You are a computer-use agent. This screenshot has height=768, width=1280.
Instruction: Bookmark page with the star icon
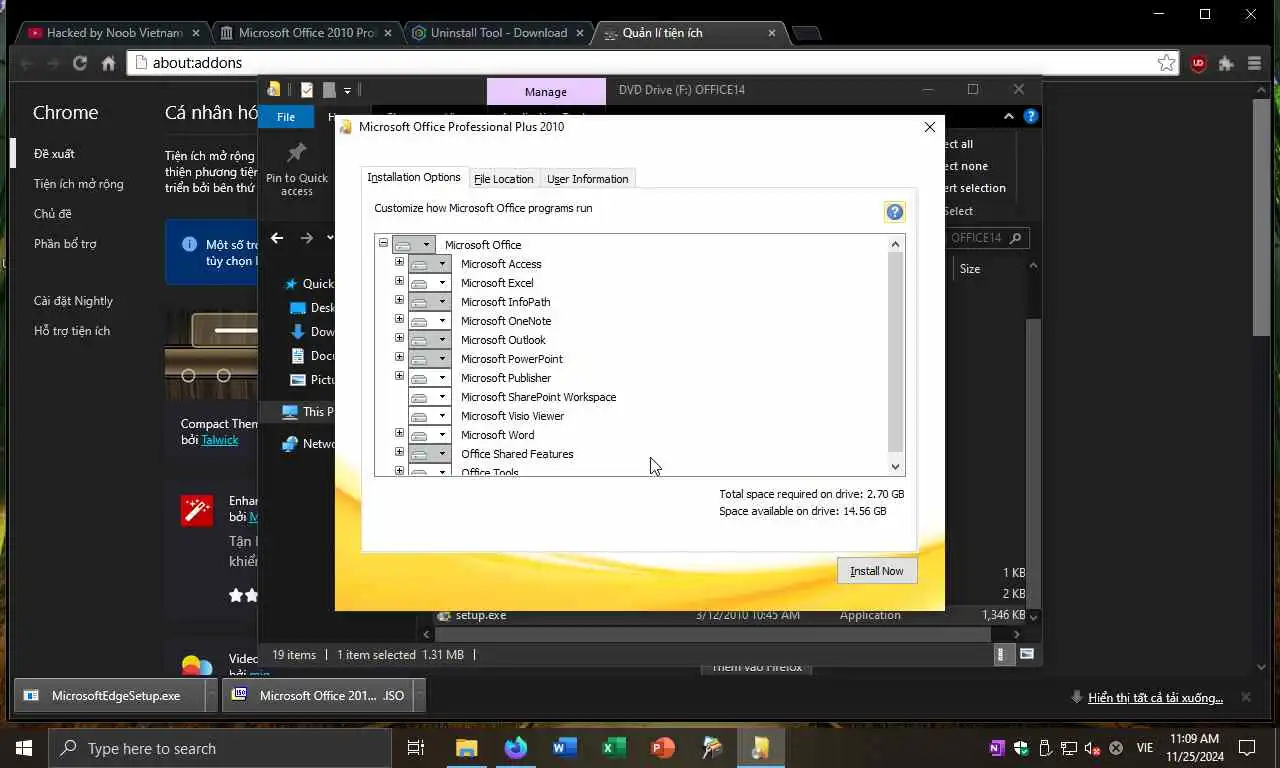tap(1166, 63)
